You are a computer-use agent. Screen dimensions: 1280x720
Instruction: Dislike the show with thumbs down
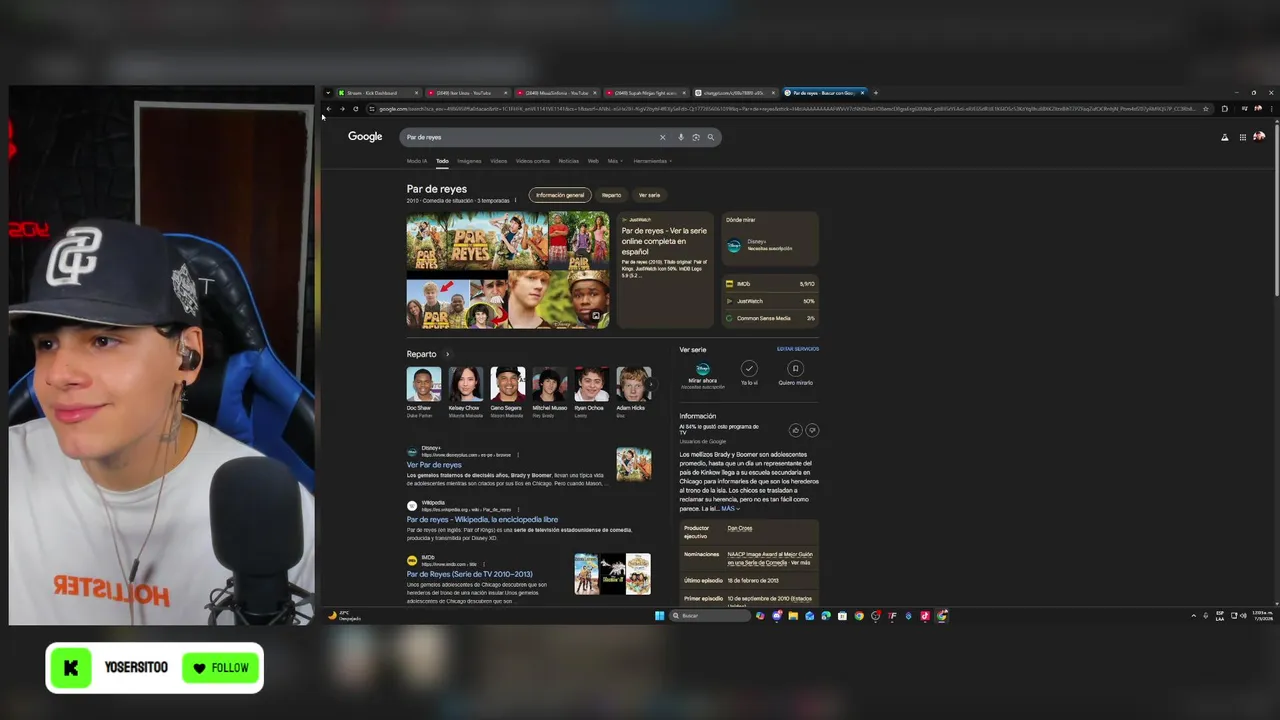coord(812,430)
